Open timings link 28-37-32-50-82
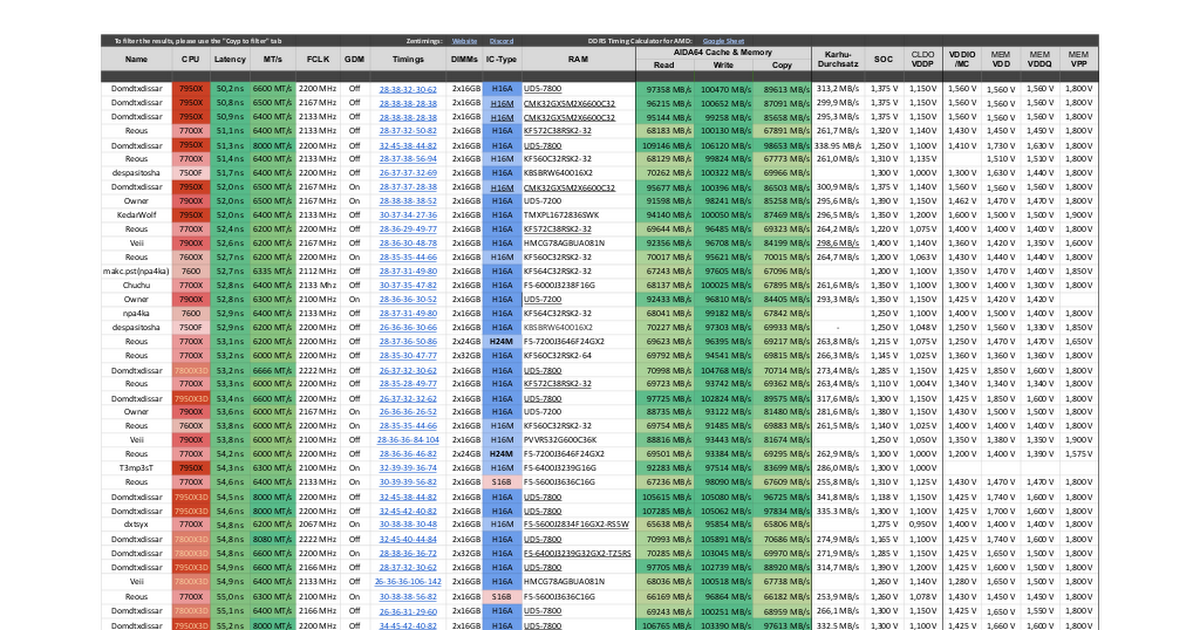The image size is (1200, 630). point(408,130)
